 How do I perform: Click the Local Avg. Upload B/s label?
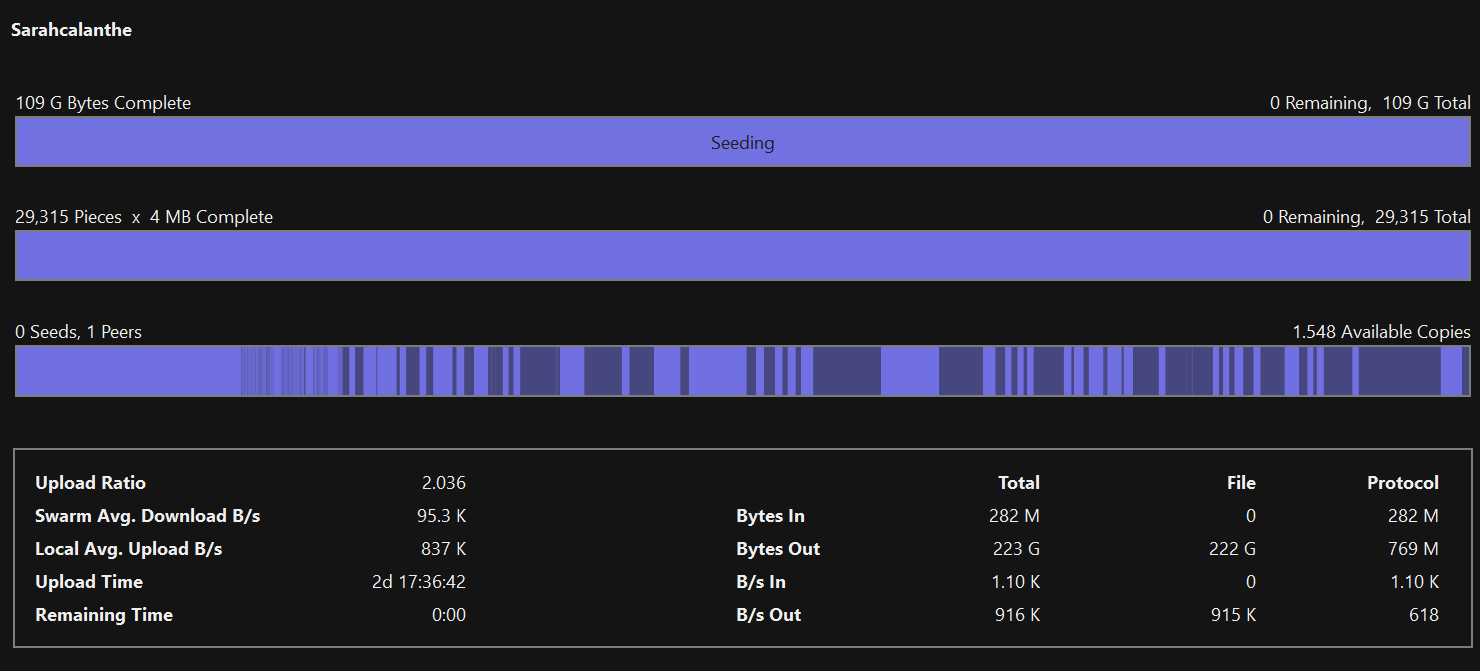[x=129, y=549]
